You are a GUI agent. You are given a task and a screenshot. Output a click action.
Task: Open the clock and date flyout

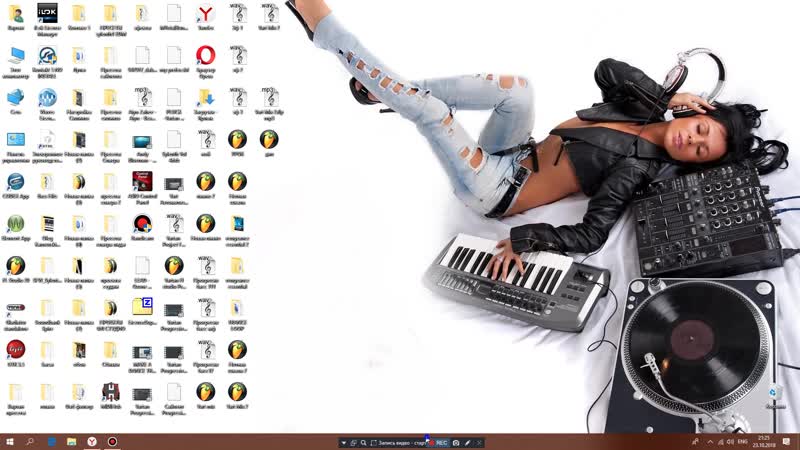click(764, 442)
